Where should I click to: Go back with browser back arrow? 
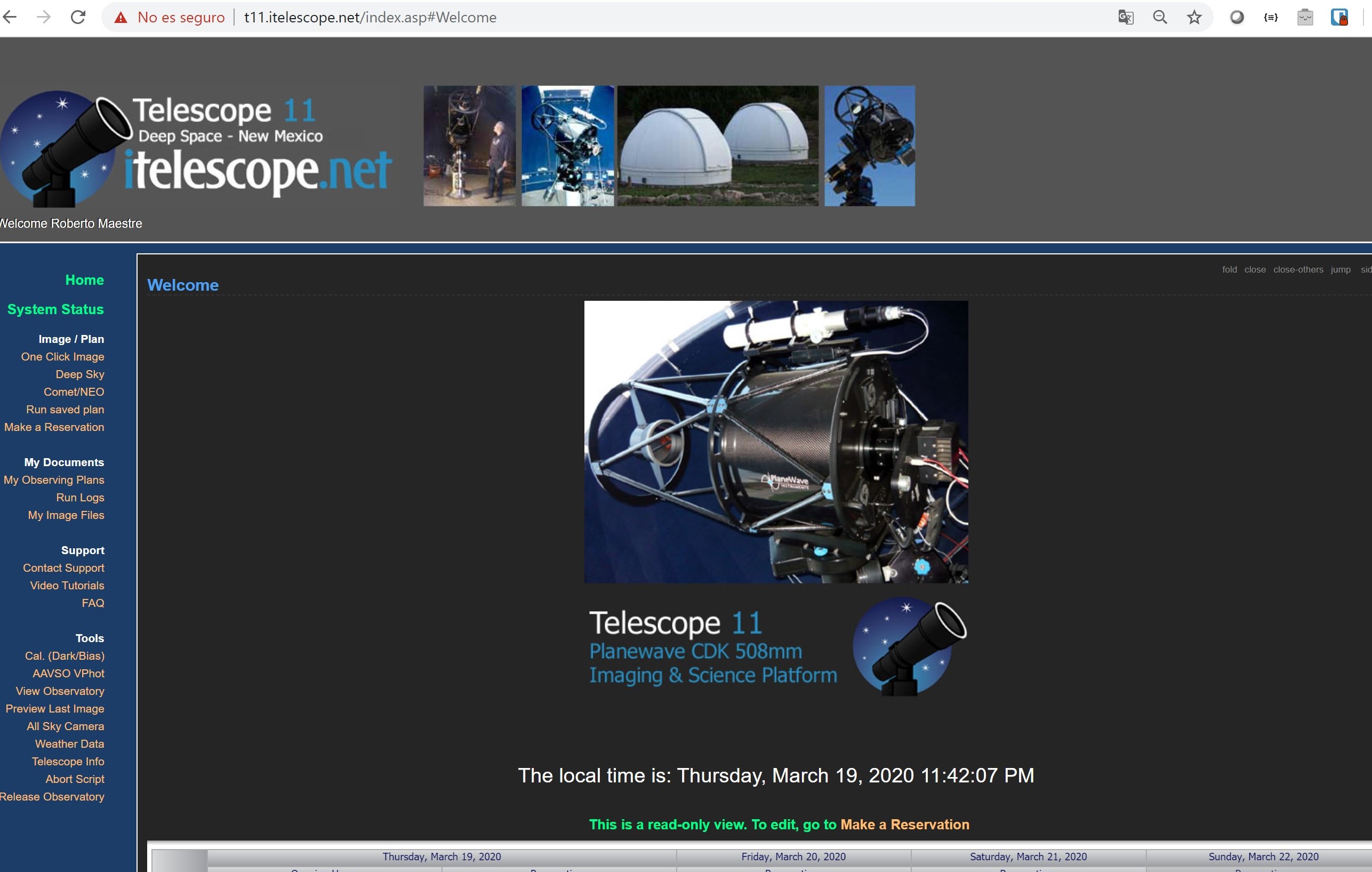10,17
